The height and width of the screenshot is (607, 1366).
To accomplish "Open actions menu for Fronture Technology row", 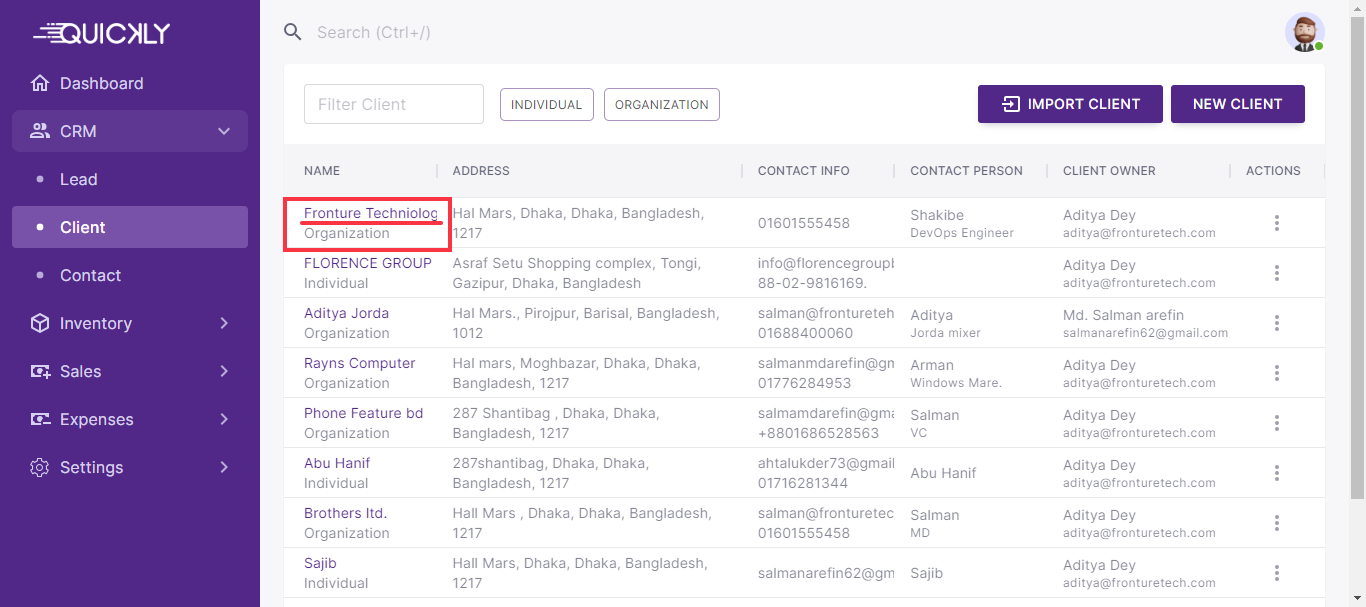I will coord(1276,223).
